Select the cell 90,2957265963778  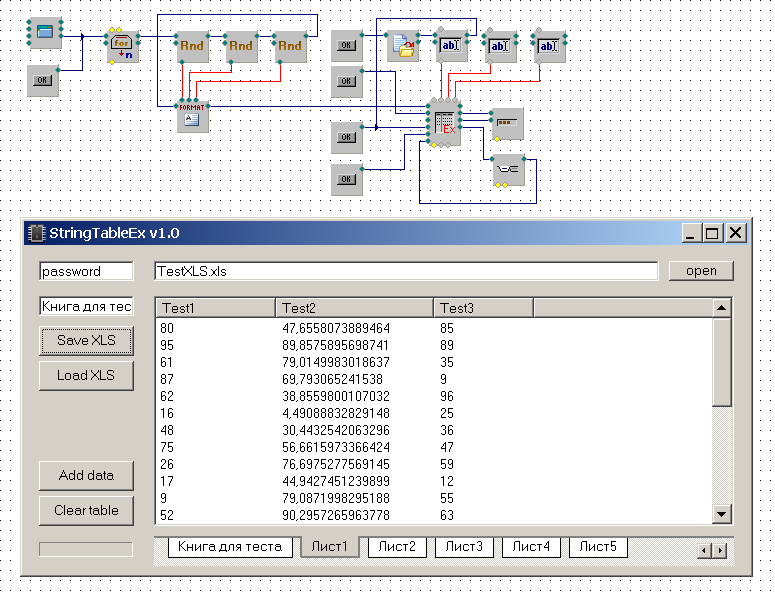tap(336, 515)
